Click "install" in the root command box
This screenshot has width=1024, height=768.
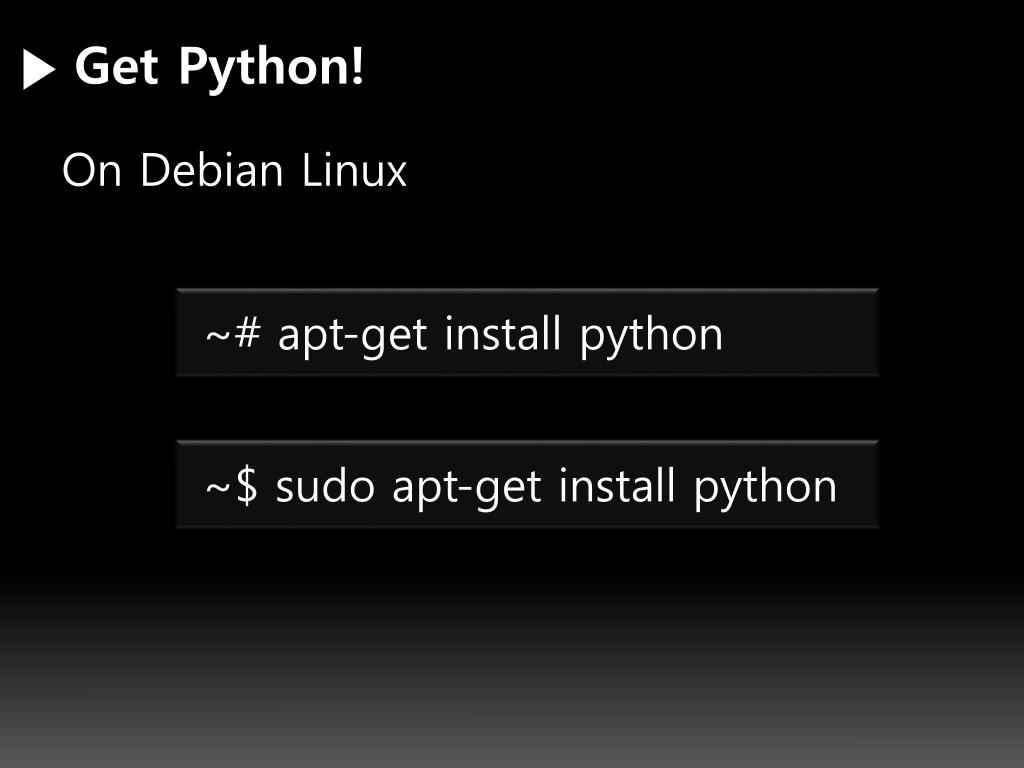[x=502, y=333]
